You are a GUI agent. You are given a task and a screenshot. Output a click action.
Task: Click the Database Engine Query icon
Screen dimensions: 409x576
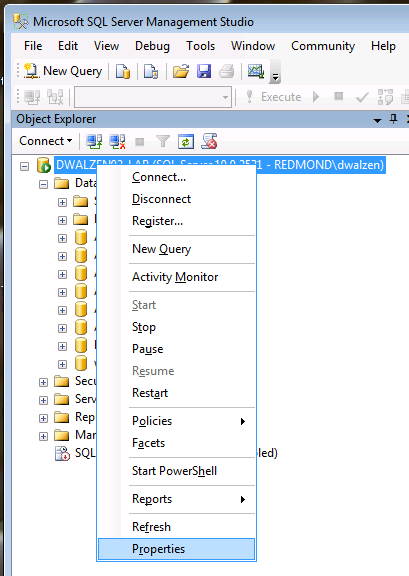point(123,71)
